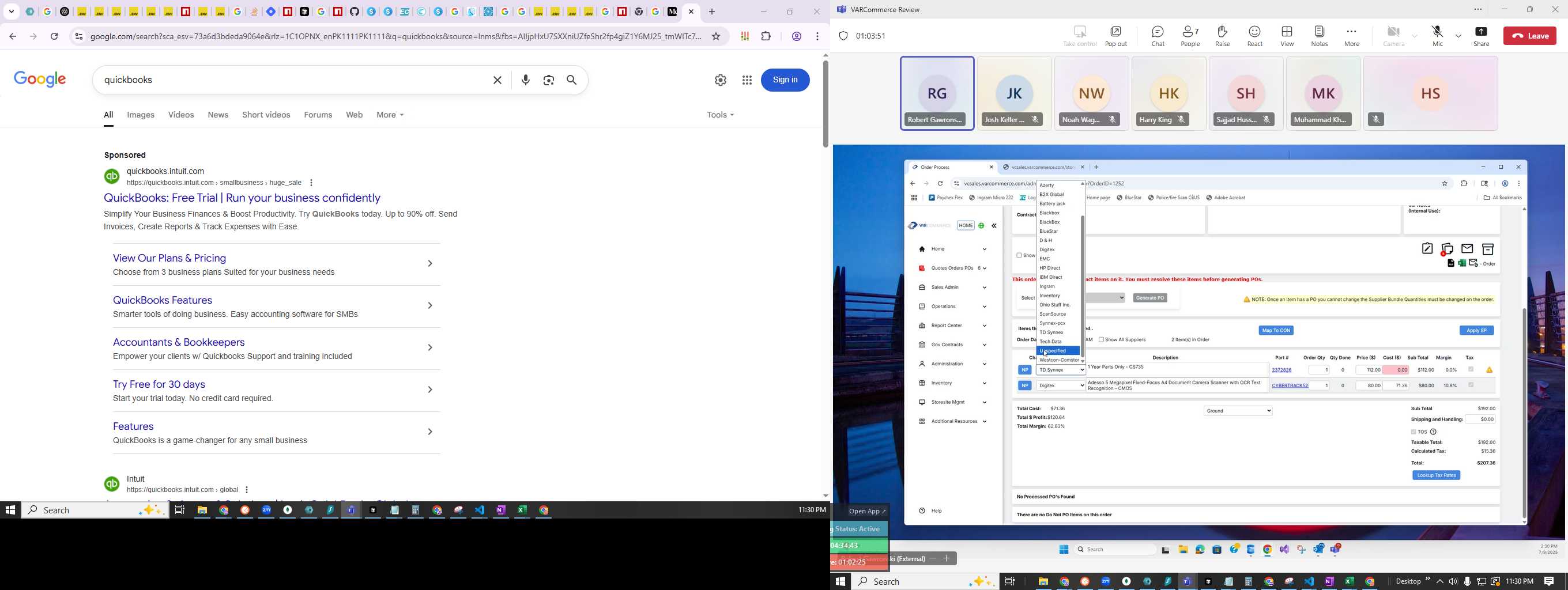Raise your hand in the meeting
Screen dimensions: 1568x590
1222,36
